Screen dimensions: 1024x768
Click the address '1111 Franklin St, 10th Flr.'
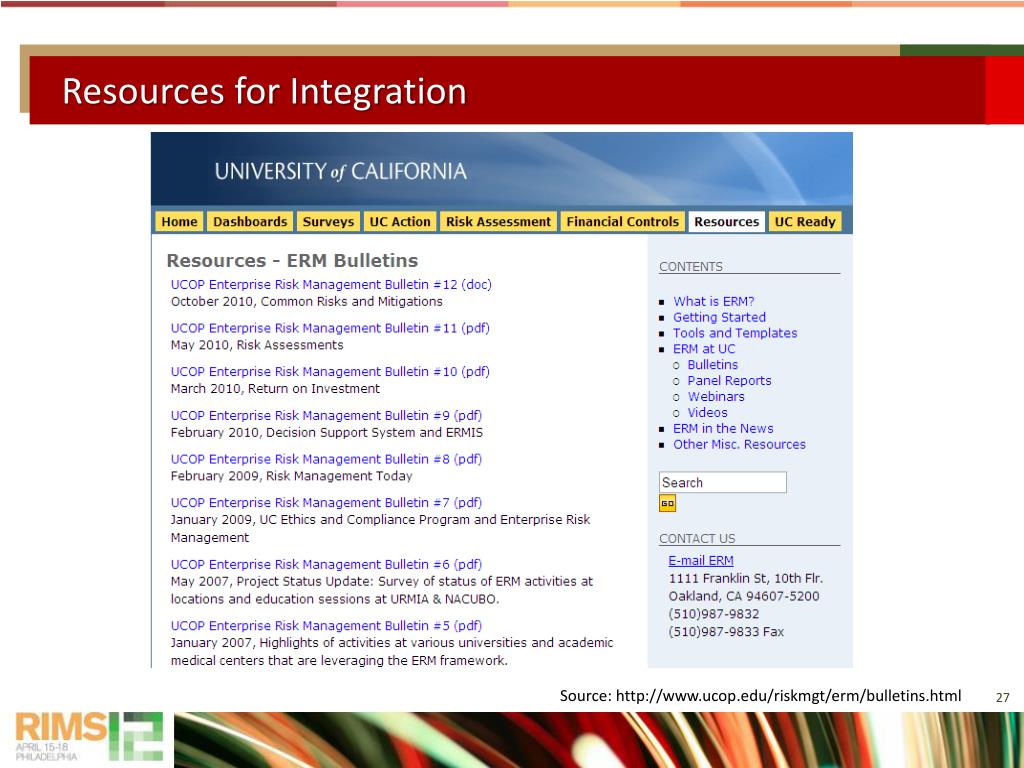click(x=745, y=579)
